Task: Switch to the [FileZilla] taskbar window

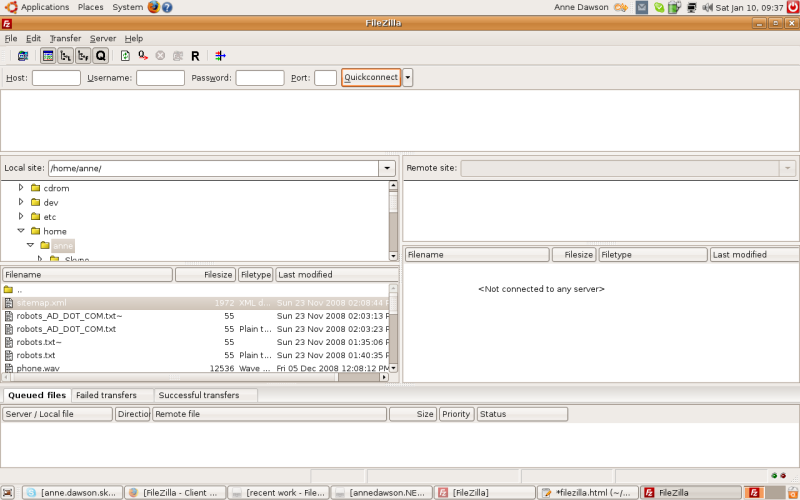Action: [485, 493]
